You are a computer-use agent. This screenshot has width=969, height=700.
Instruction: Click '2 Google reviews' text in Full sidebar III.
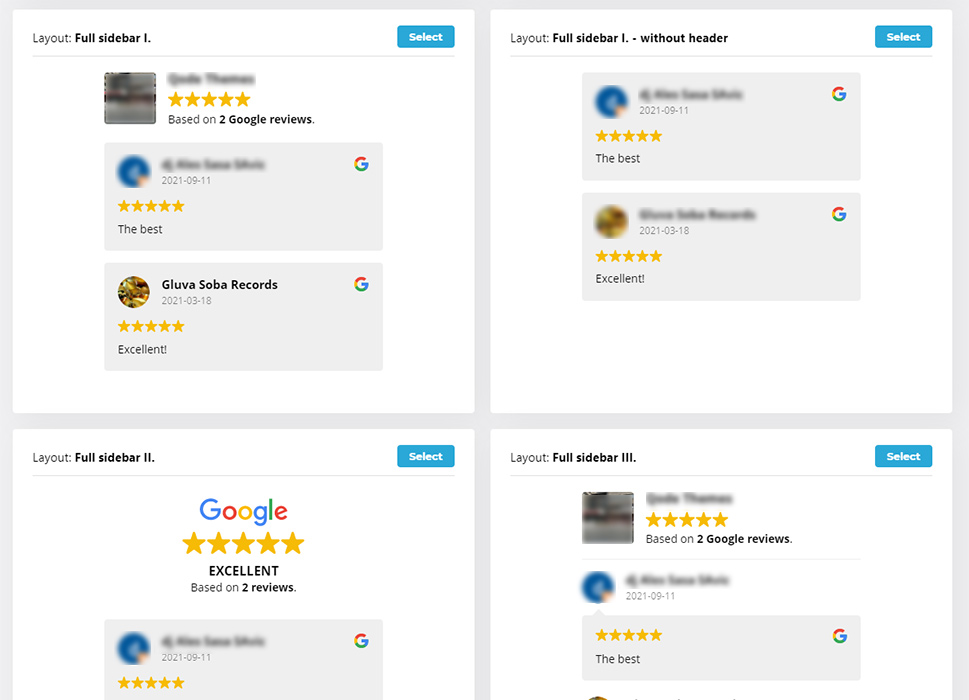743,539
